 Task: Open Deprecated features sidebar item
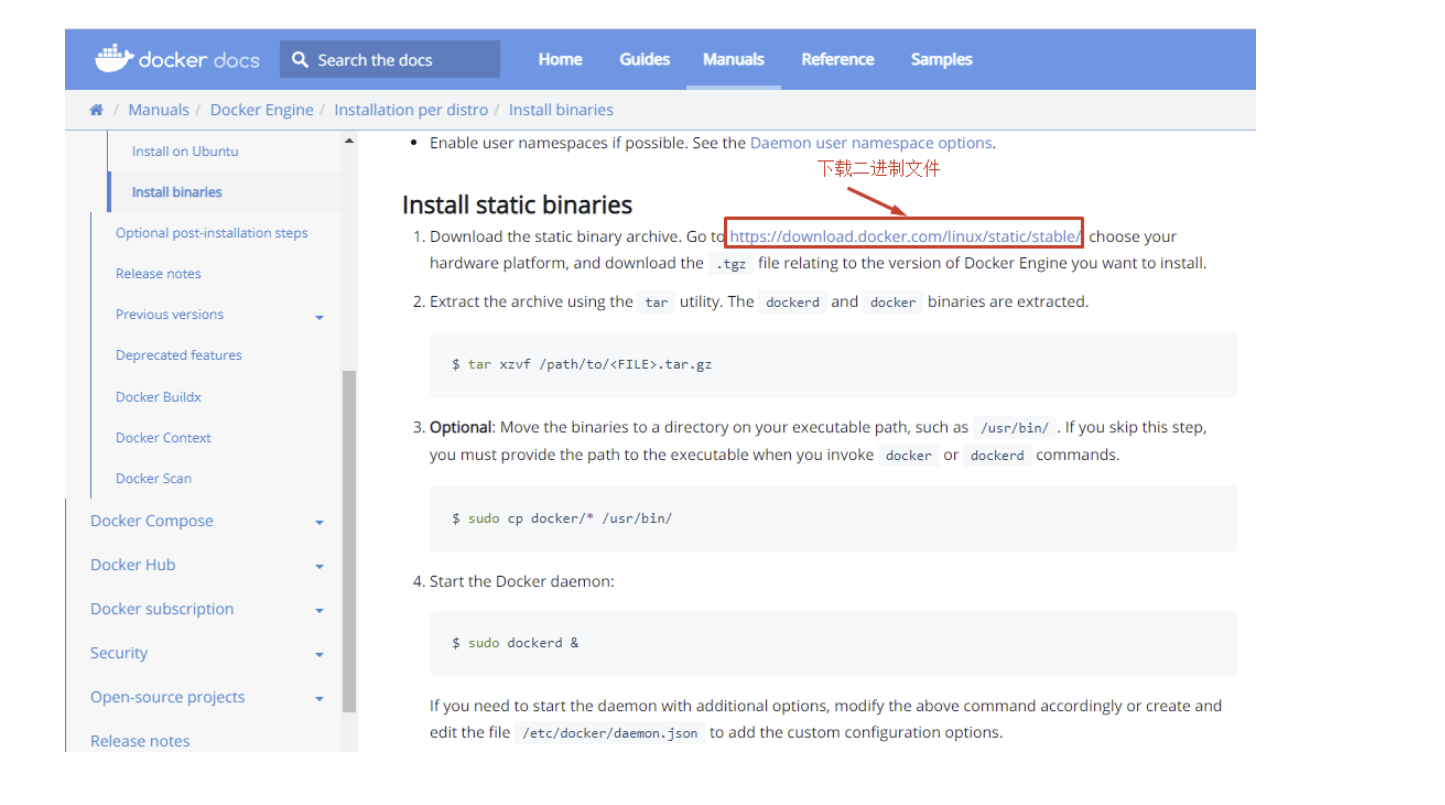(178, 355)
